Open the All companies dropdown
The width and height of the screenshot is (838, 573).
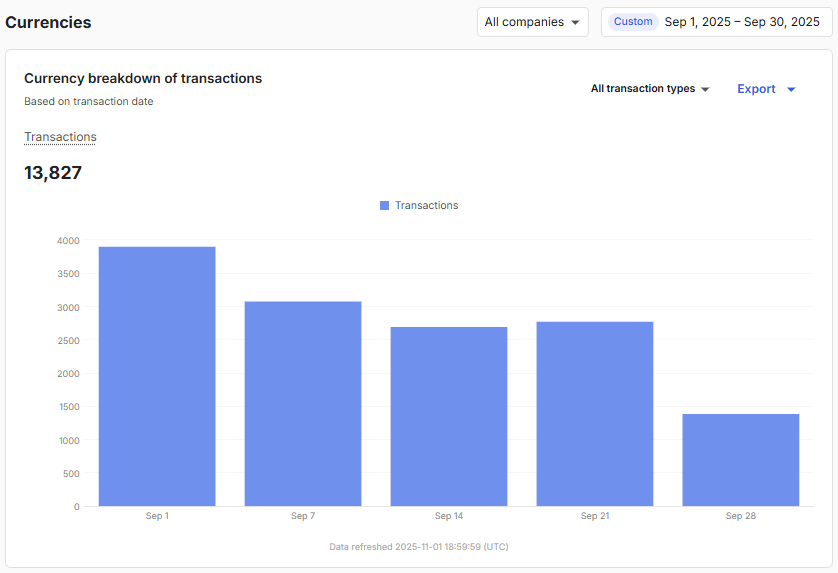click(532, 22)
